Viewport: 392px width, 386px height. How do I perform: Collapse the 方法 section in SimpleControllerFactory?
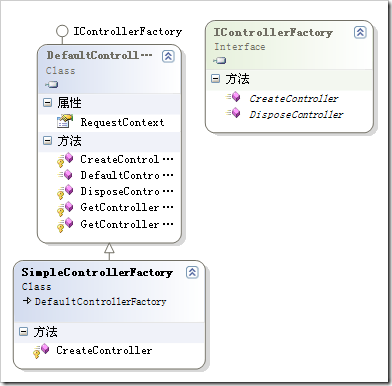coord(24,331)
